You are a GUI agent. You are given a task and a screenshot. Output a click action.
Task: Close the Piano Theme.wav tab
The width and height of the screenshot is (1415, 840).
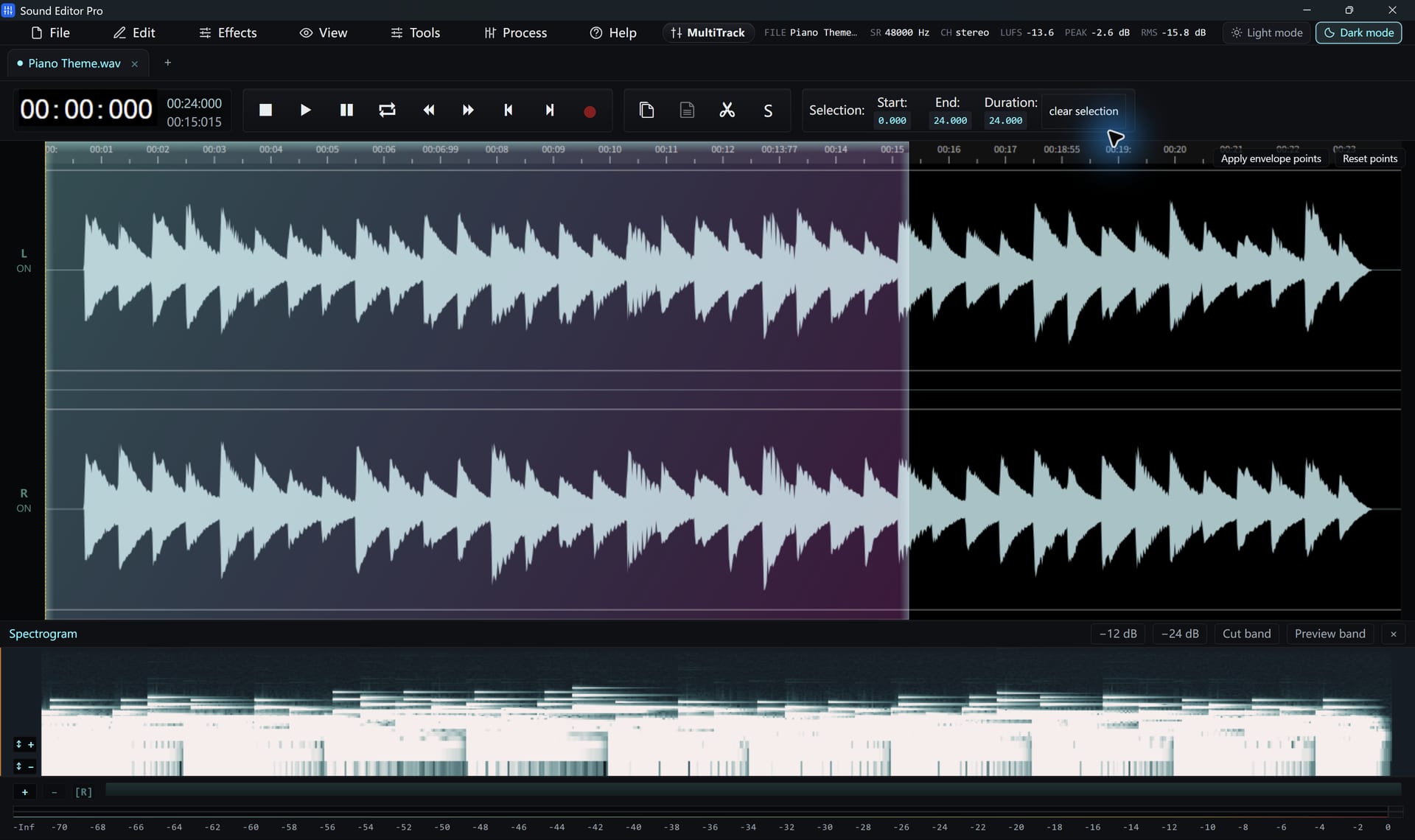[134, 64]
